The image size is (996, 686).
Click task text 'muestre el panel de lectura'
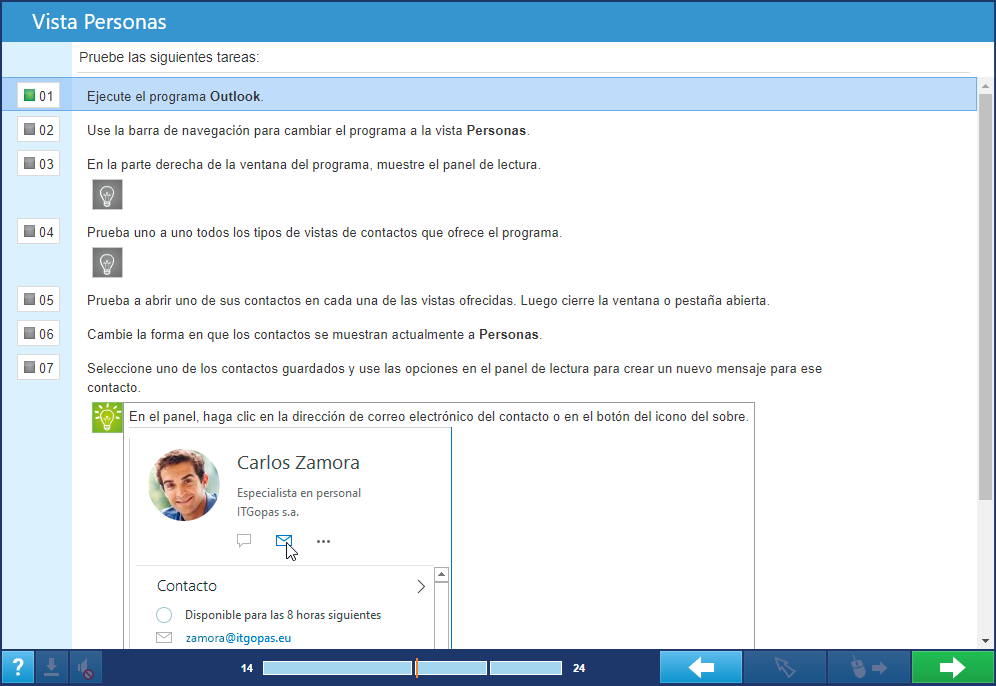(x=459, y=165)
